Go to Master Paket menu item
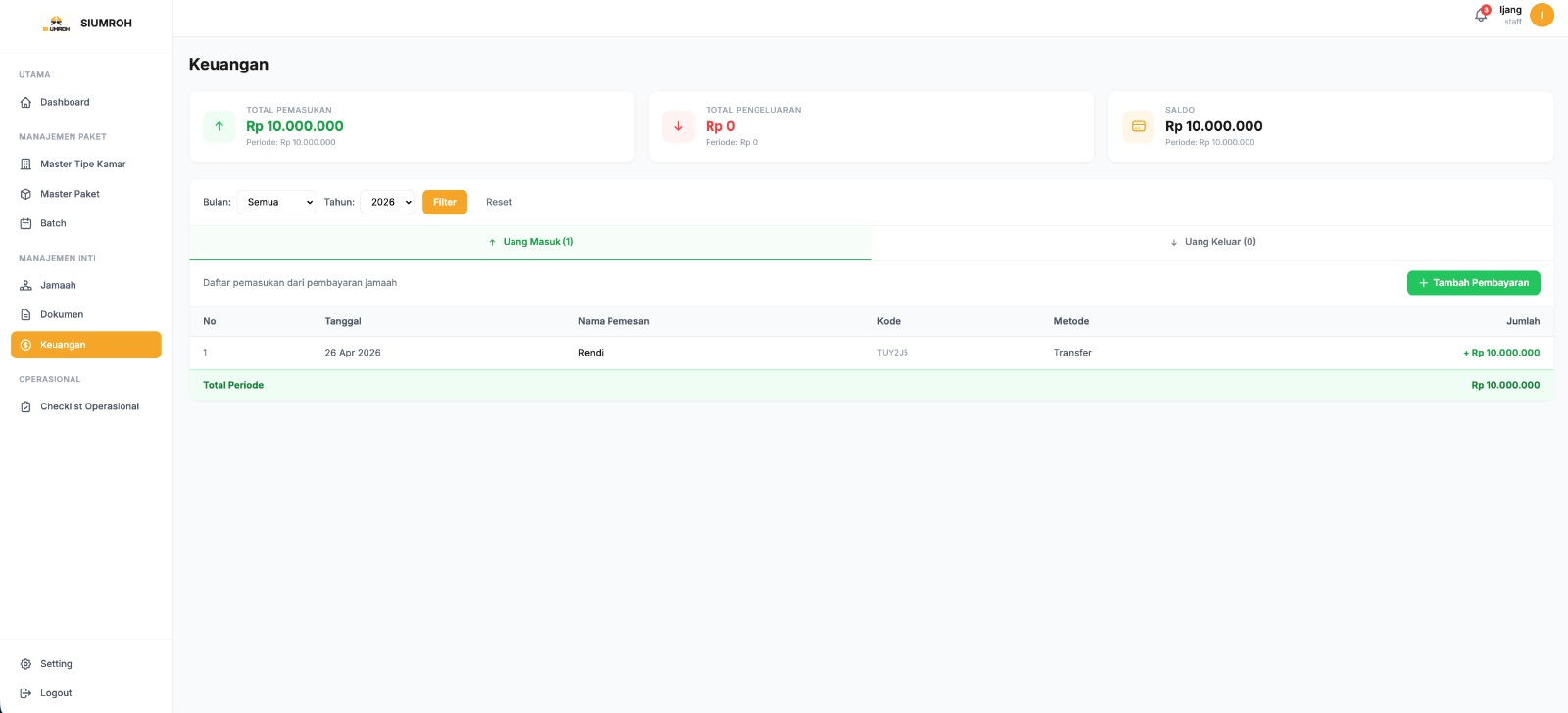Image resolution: width=1568 pixels, height=713 pixels. tap(86, 194)
